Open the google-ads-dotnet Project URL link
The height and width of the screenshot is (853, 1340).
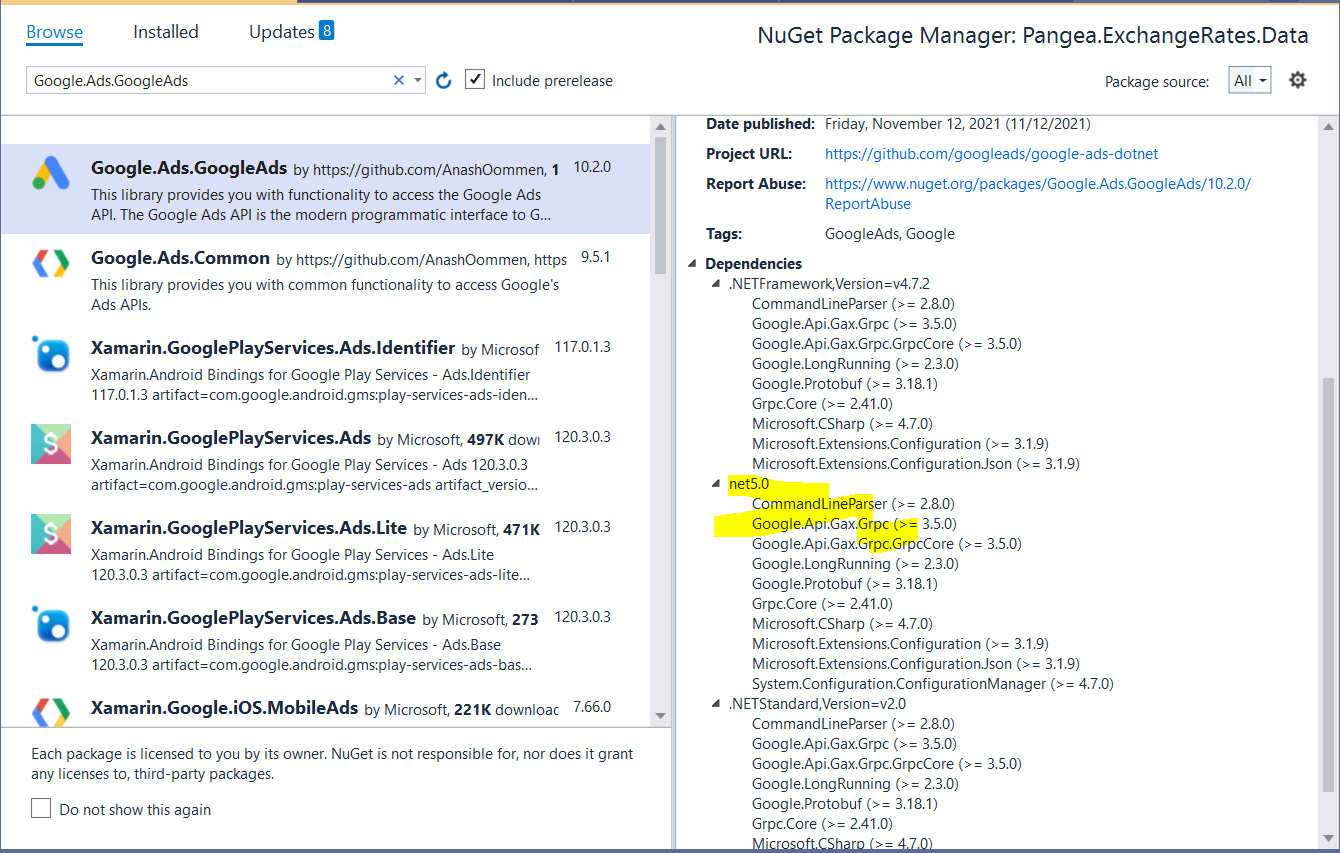coord(991,154)
